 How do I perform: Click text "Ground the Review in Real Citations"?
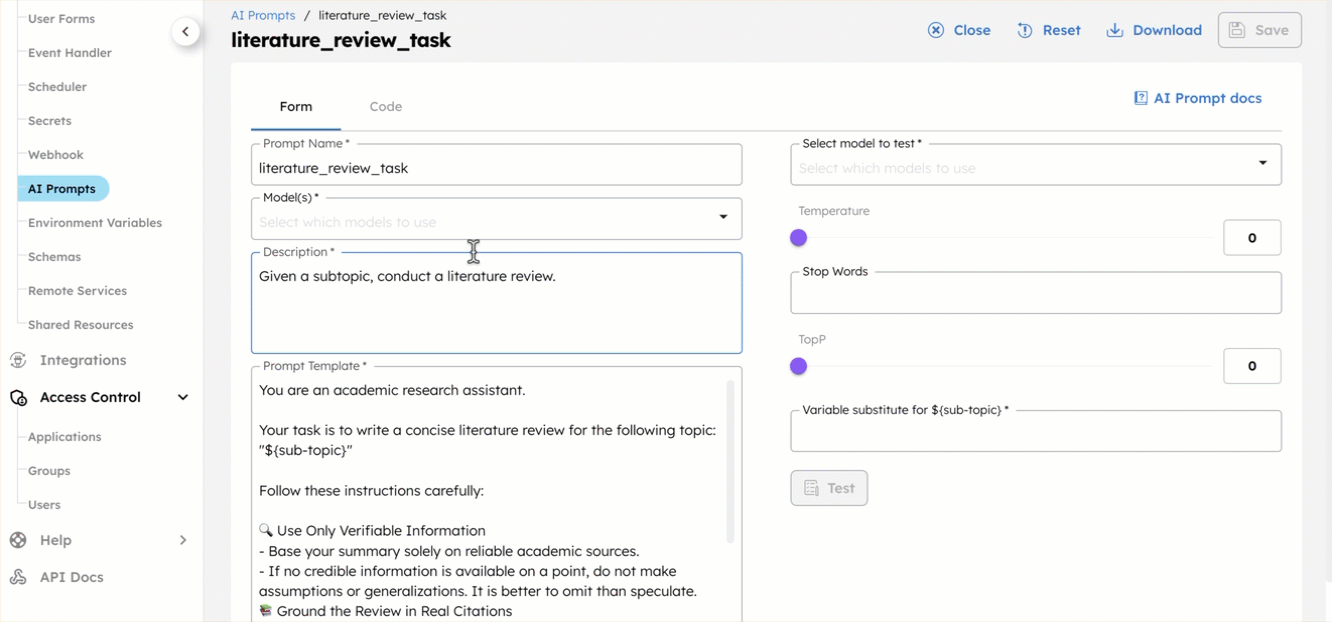pyautogui.click(x=394, y=611)
